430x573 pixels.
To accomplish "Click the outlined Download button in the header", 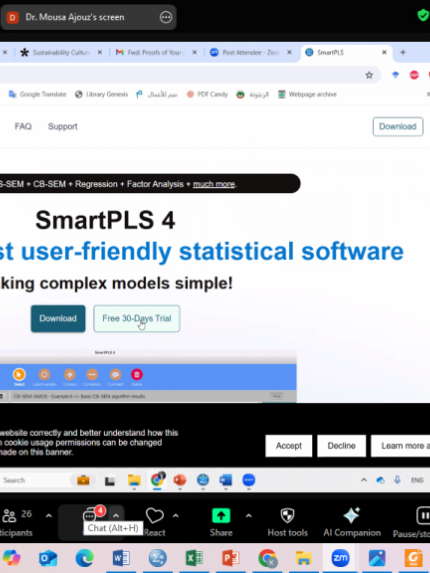I will pyautogui.click(x=398, y=126).
